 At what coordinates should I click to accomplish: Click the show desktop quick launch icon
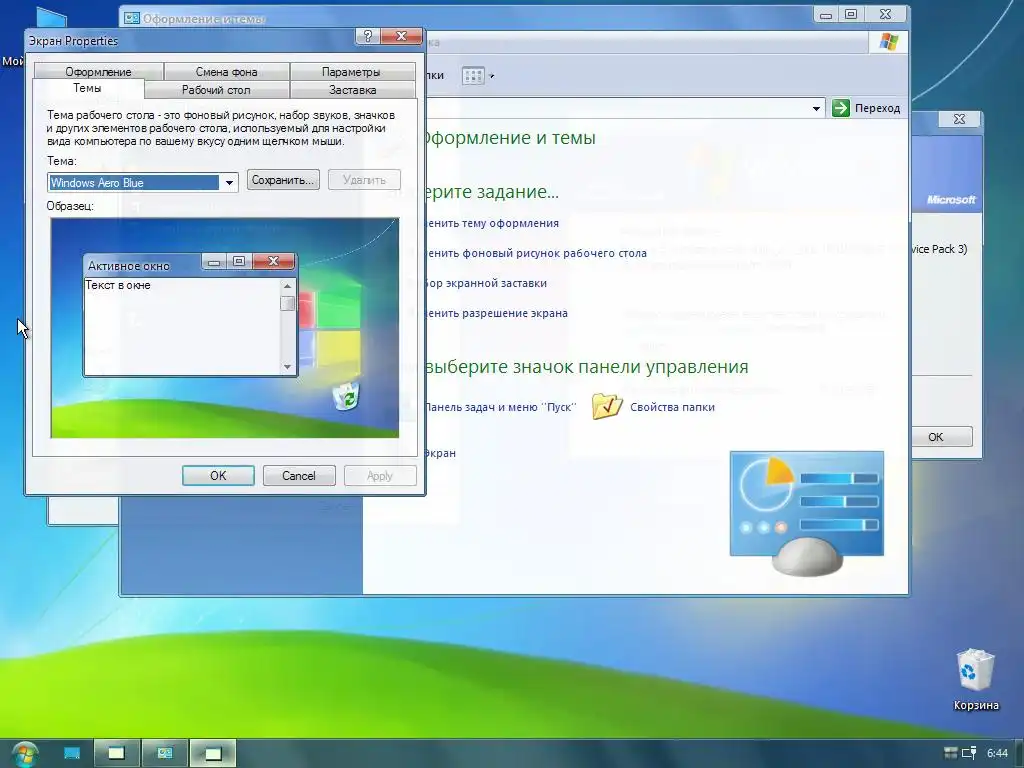click(72, 754)
